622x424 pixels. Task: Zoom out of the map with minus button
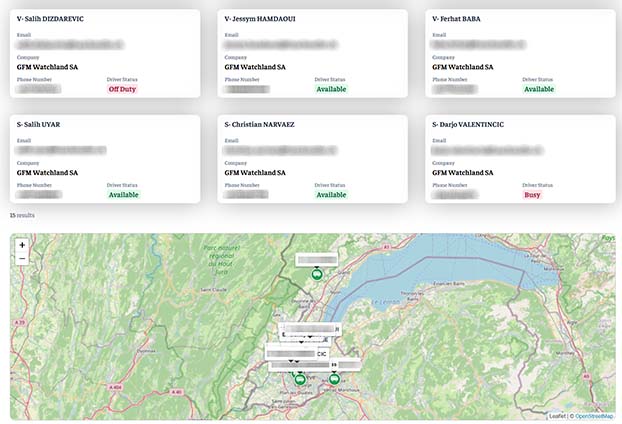(22, 259)
